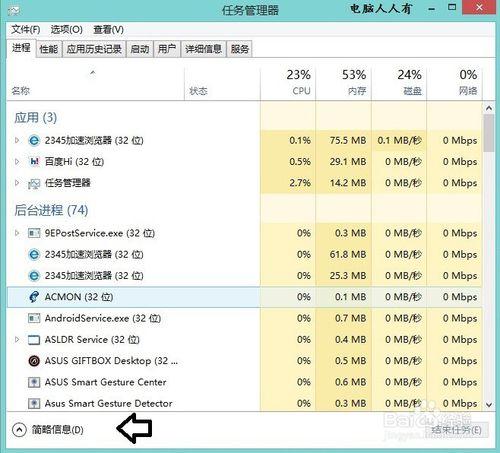Click the 结束任务(E) button
The height and width of the screenshot is (453, 500).
pos(456,430)
